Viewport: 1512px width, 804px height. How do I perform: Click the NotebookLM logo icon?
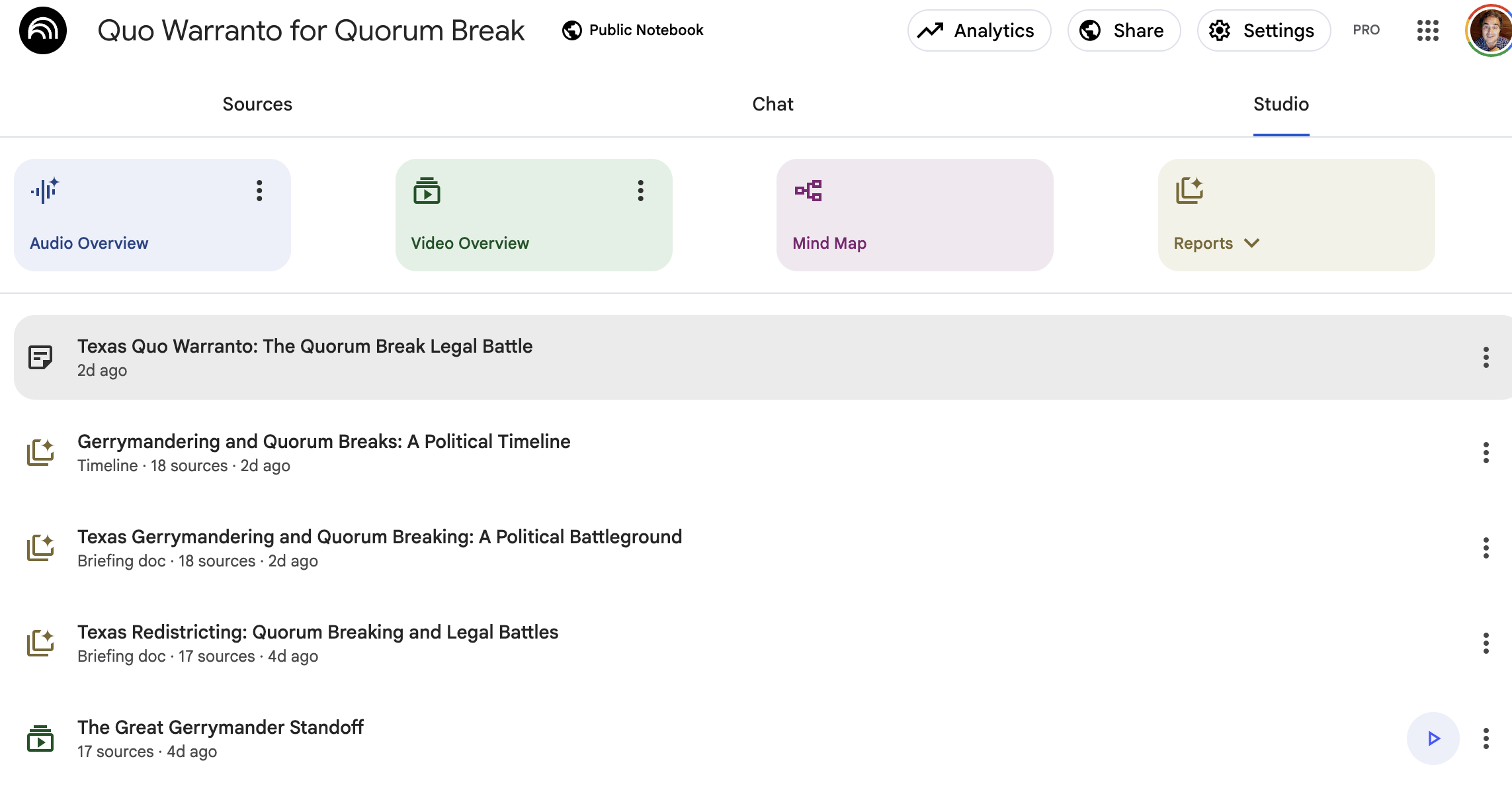point(43,30)
